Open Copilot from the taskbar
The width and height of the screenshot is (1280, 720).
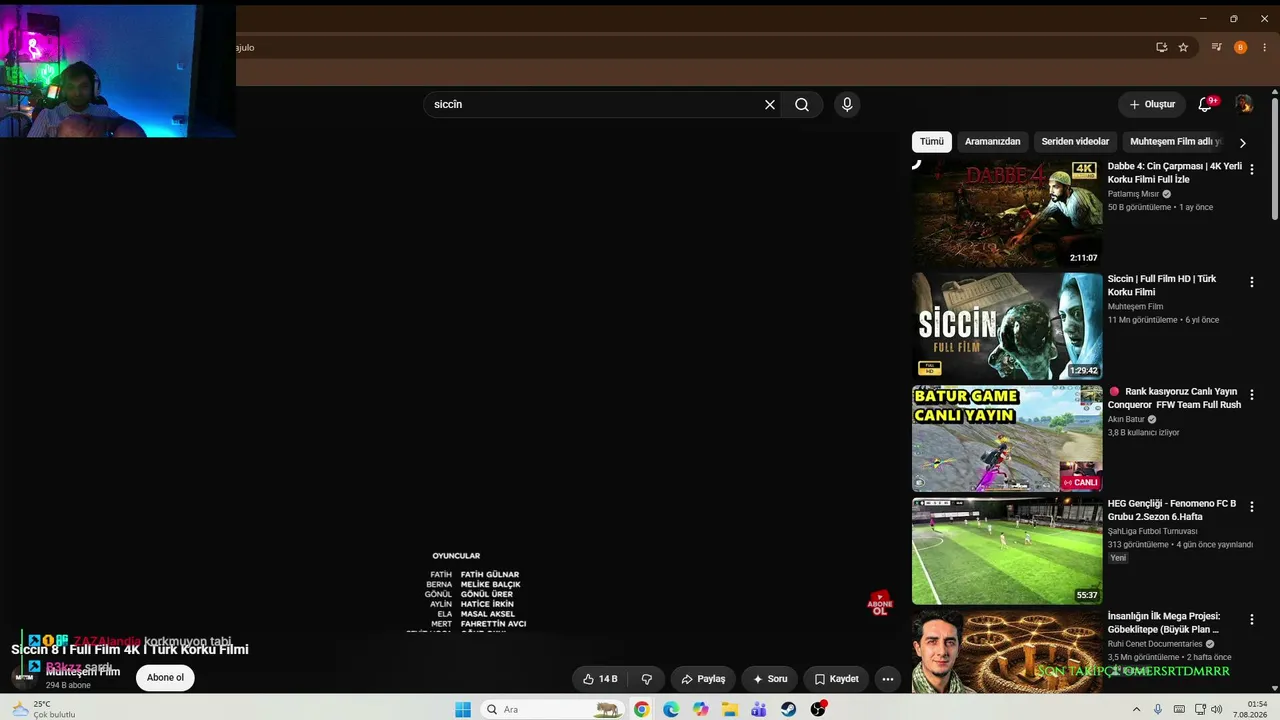point(700,709)
